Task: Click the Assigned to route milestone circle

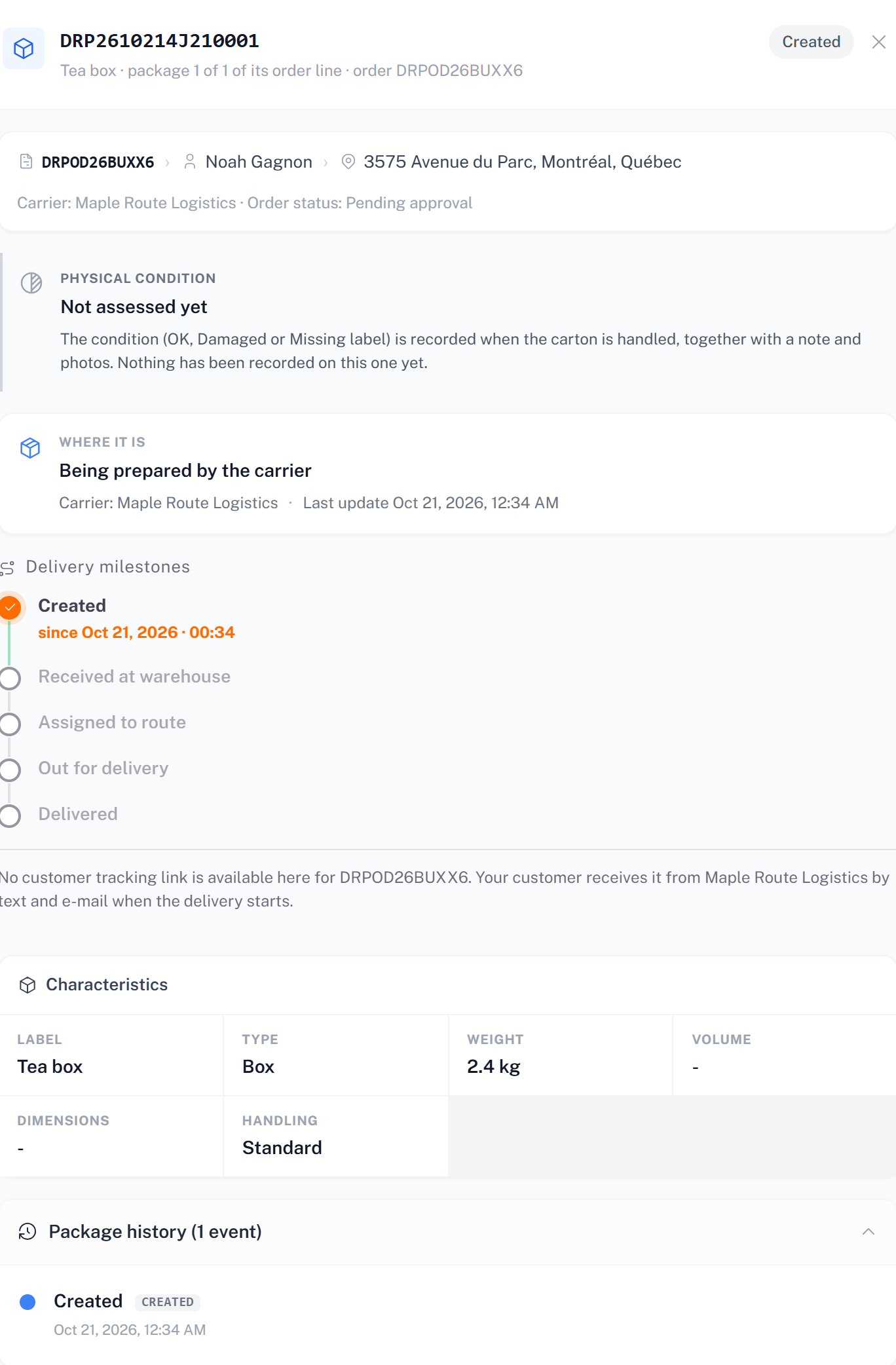Action: pyautogui.click(x=10, y=724)
